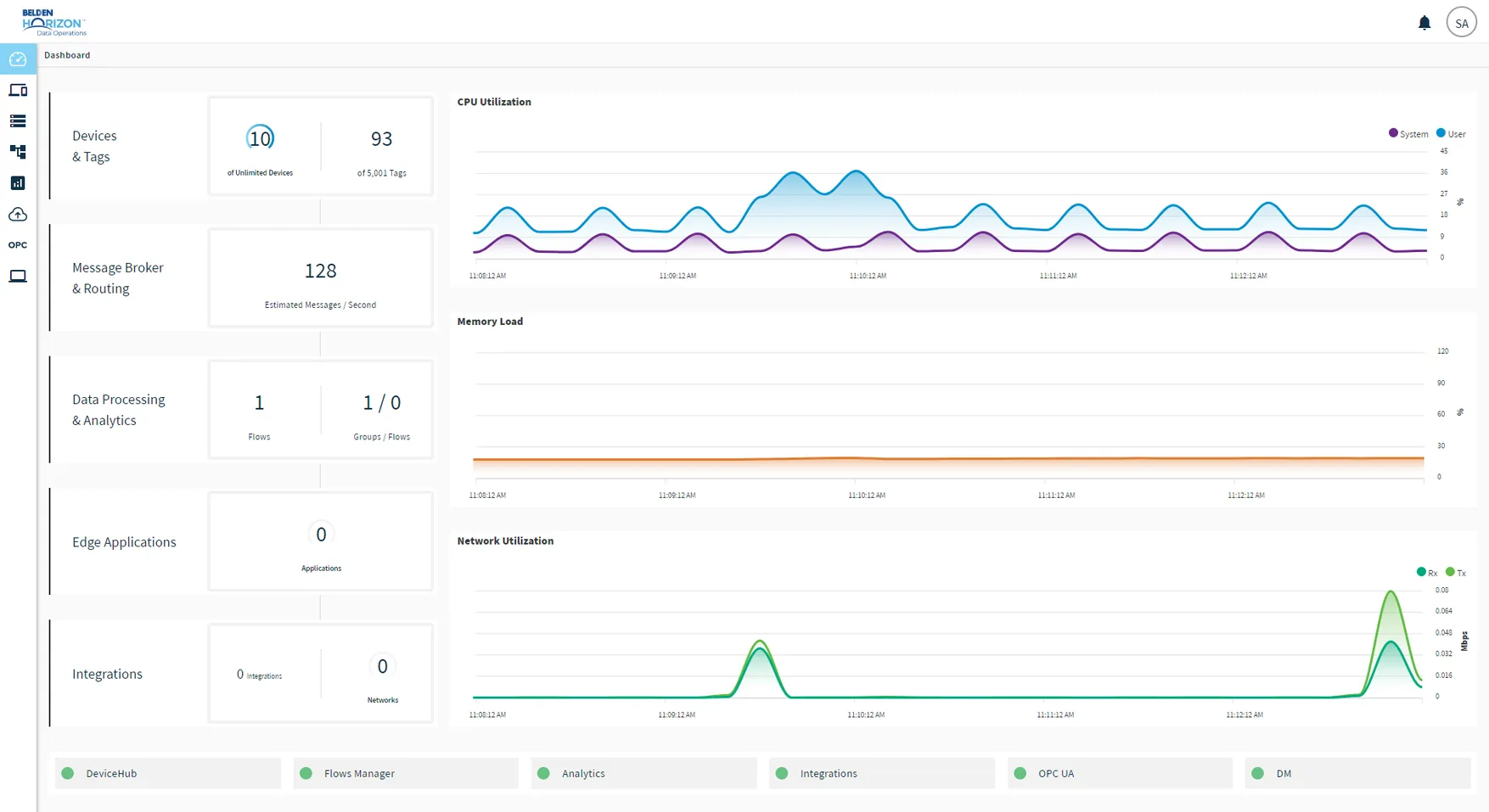Open the analytics bar chart sidebar icon
This screenshot has height=812, width=1489.
tap(18, 183)
